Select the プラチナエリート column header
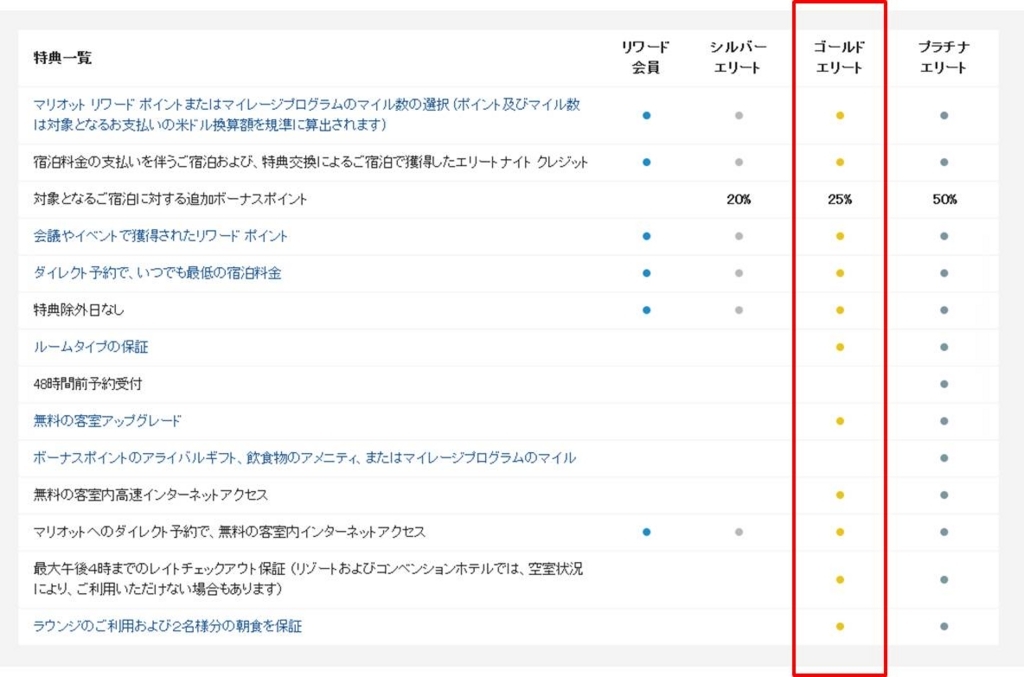Screen dimensions: 1024x677 coord(944,57)
